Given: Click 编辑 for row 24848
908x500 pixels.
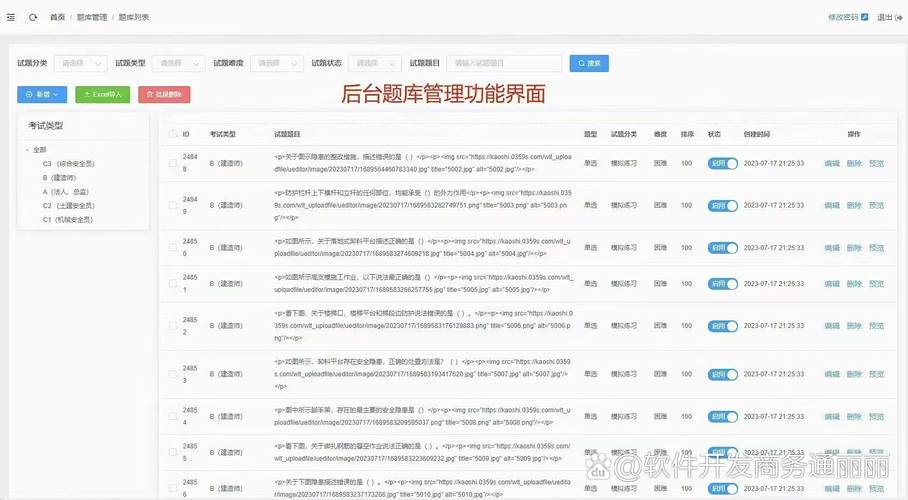Looking at the screenshot, I should pos(832,163).
